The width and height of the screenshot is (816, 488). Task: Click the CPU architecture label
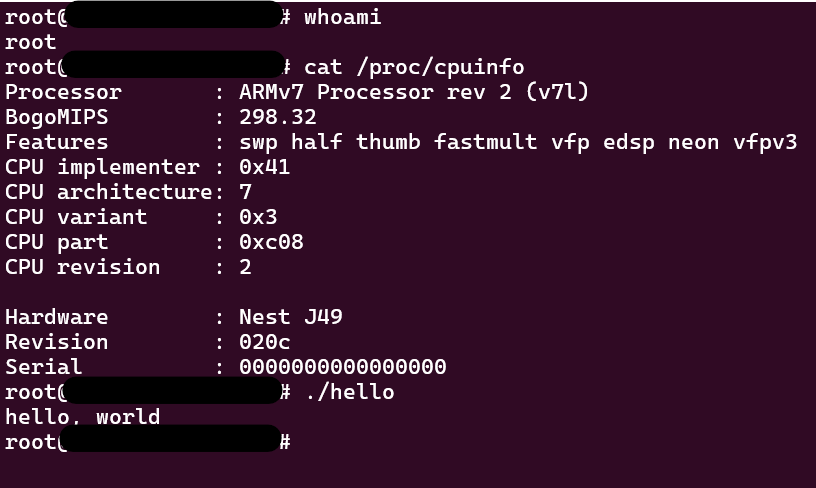tap(108, 192)
